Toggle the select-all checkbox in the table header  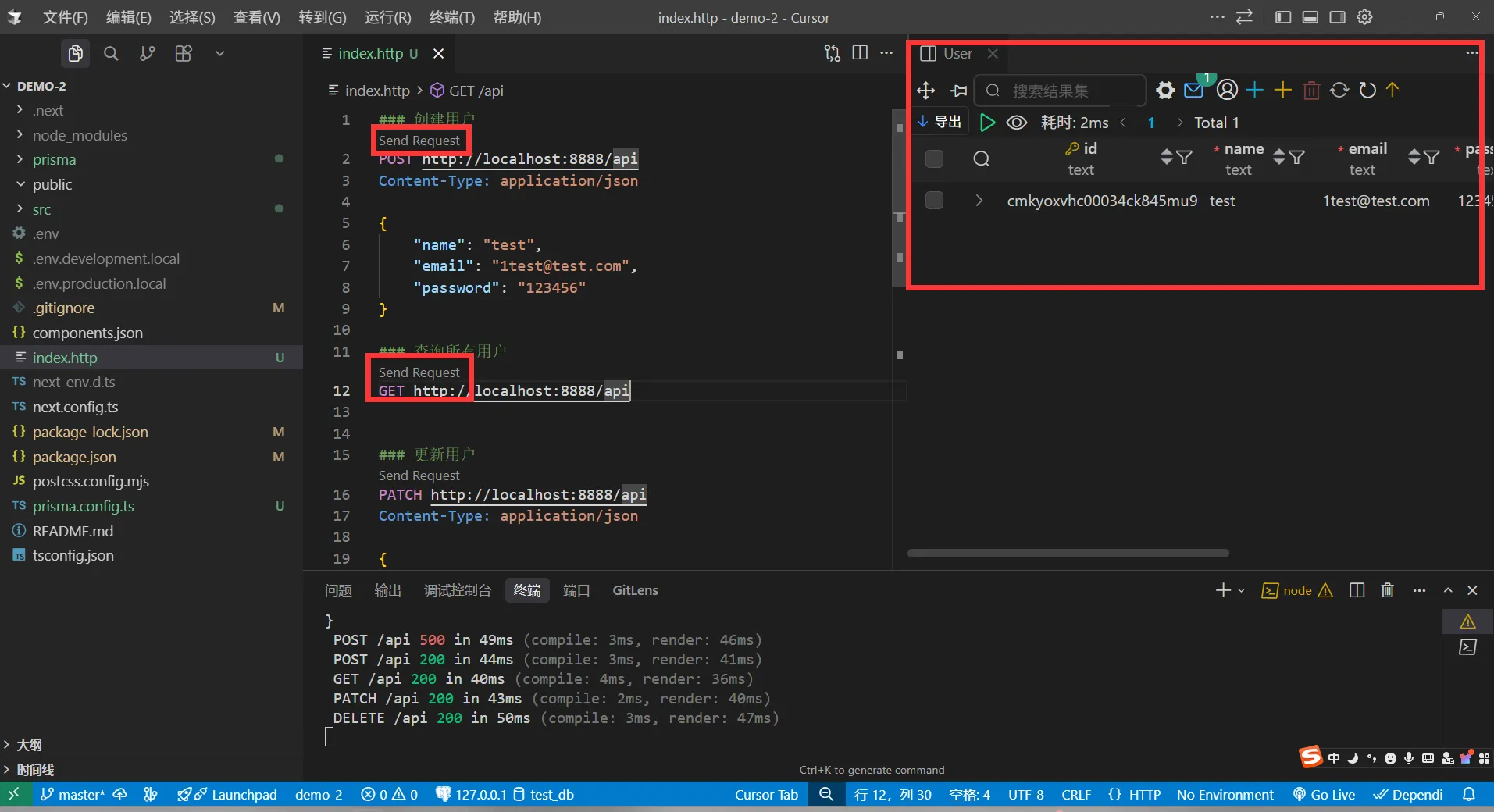pos(933,158)
